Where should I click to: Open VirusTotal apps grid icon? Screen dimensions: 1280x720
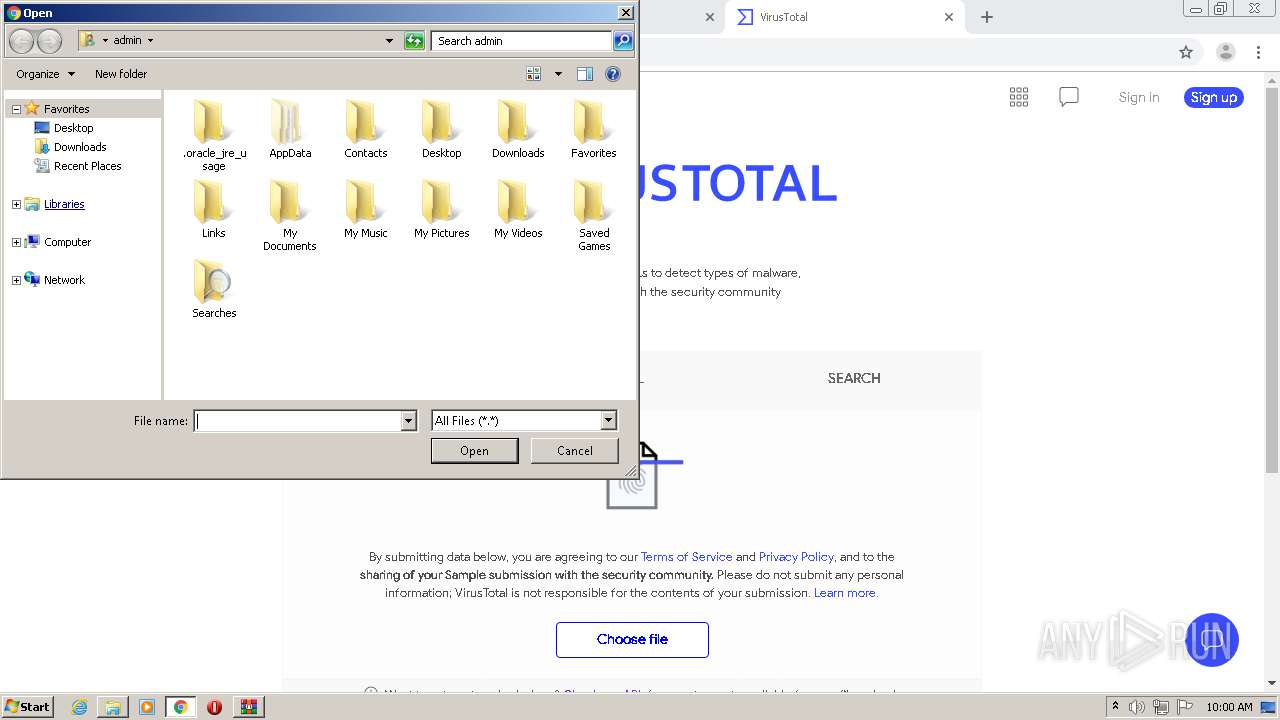click(1019, 97)
